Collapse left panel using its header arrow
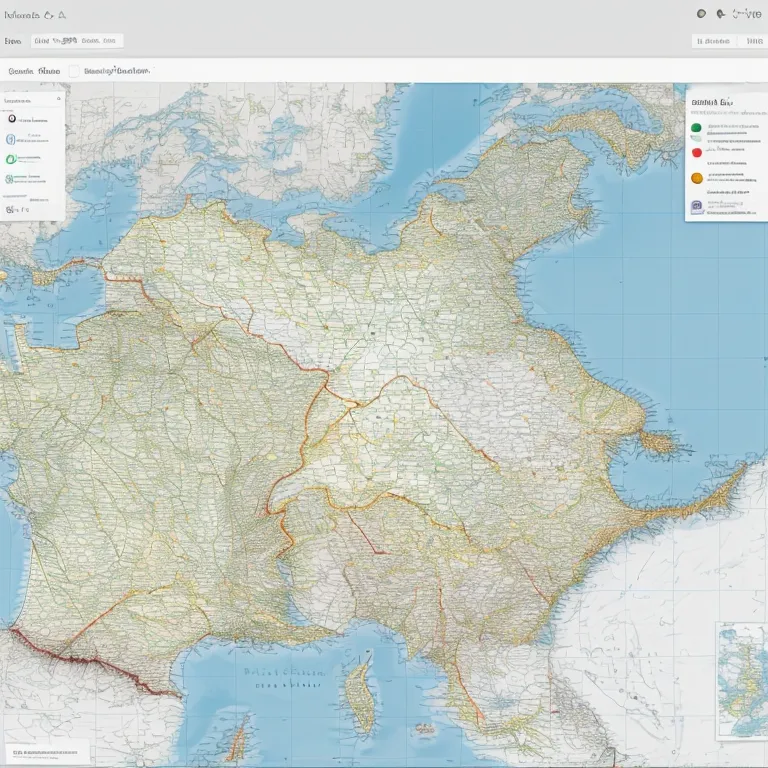The image size is (768, 768). coord(57,100)
